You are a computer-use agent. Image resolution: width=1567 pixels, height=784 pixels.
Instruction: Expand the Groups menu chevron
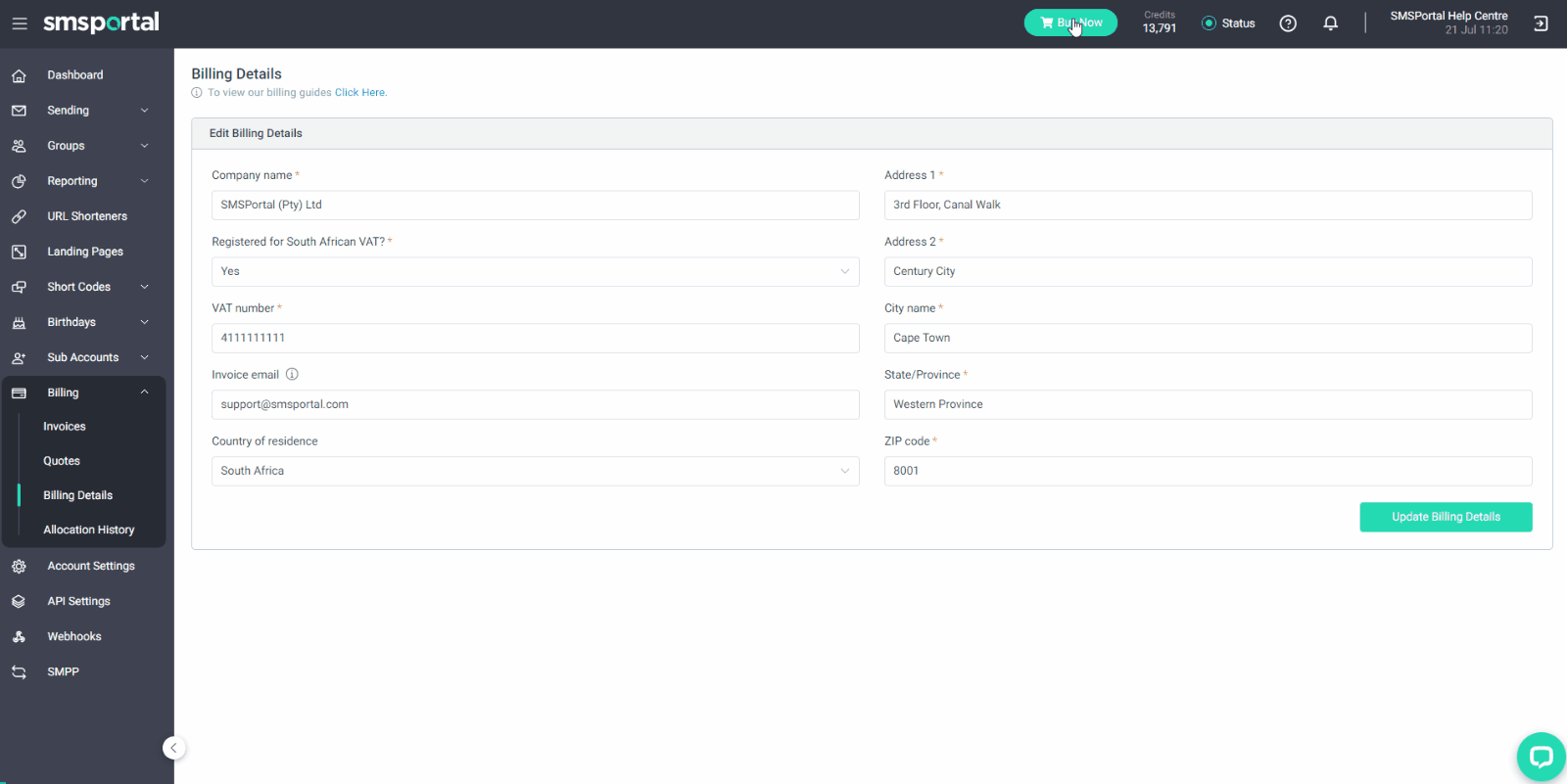(x=145, y=146)
